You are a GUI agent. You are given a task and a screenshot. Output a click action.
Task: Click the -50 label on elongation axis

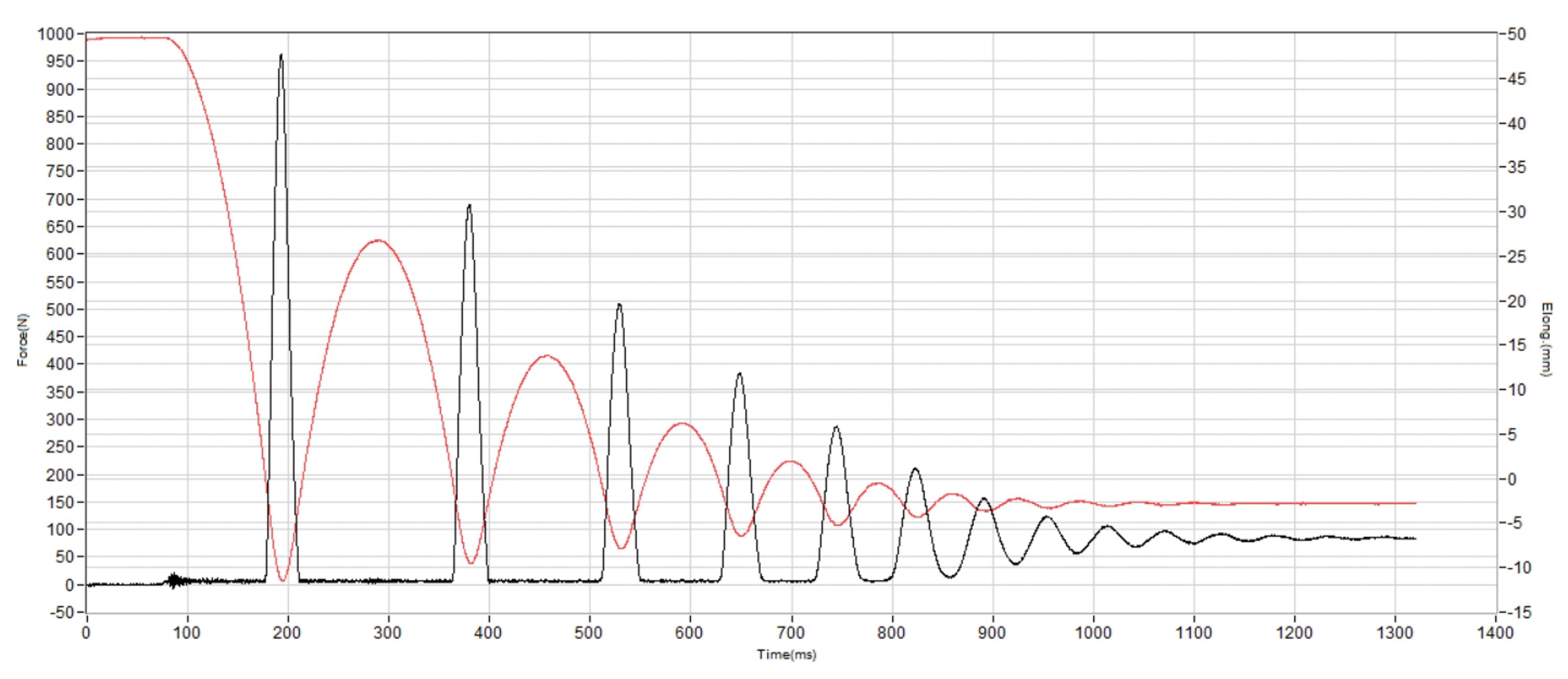1515,34
